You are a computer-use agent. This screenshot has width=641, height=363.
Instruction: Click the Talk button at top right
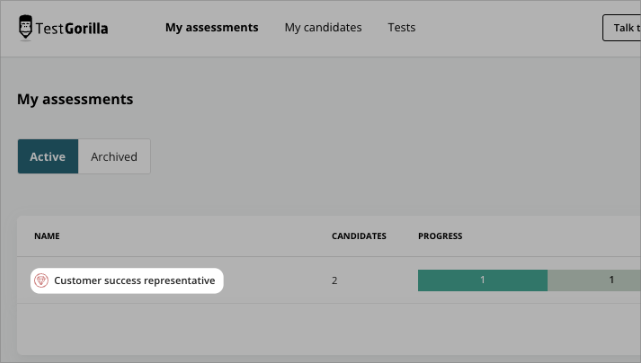tap(621, 27)
